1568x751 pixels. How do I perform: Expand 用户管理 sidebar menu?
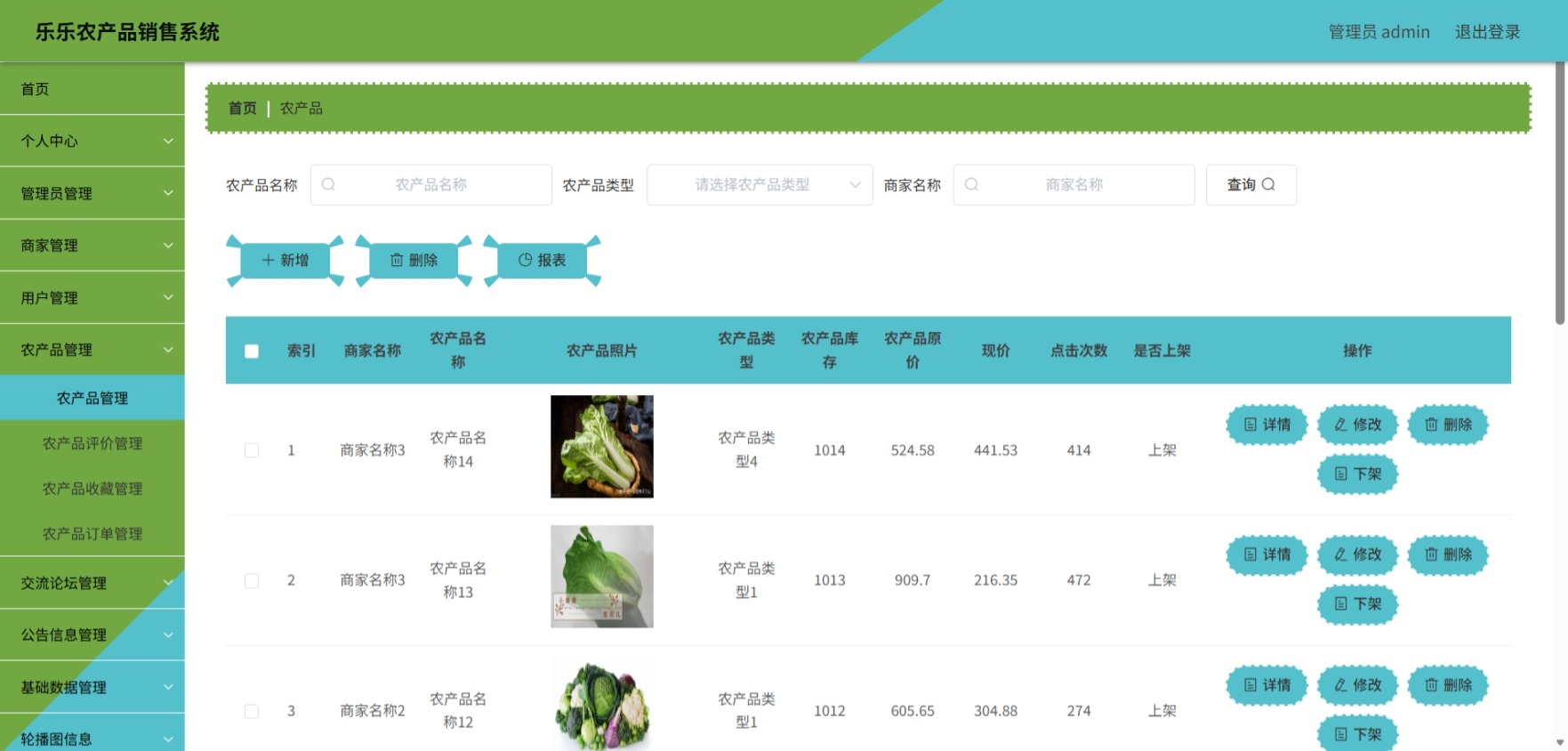tap(92, 297)
